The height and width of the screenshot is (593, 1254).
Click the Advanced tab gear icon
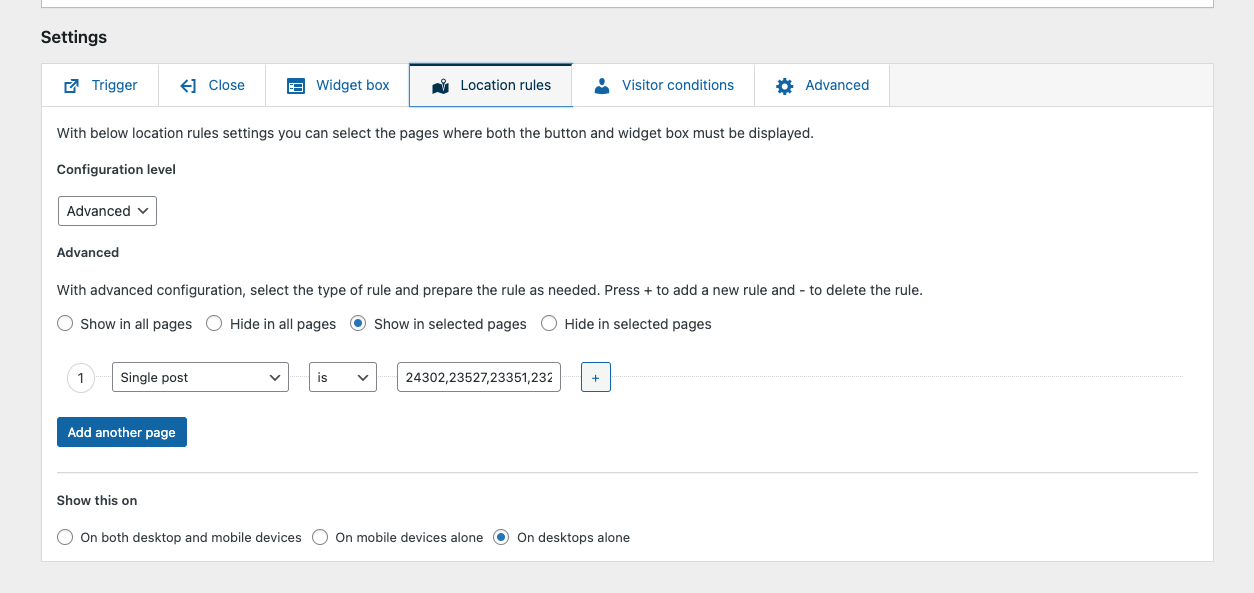tap(785, 86)
